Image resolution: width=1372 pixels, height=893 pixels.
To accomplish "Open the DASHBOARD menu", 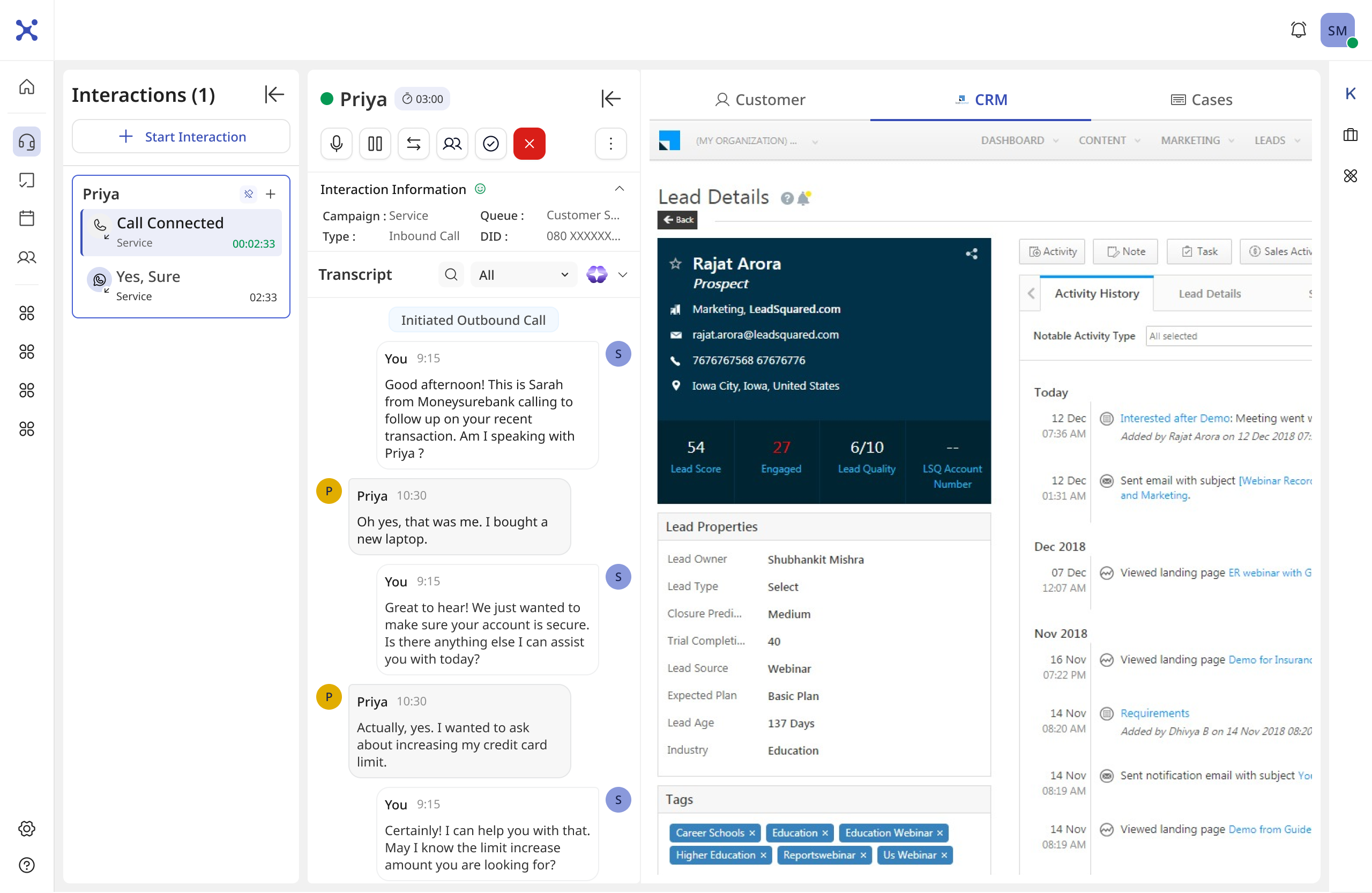I will pyautogui.click(x=1020, y=140).
